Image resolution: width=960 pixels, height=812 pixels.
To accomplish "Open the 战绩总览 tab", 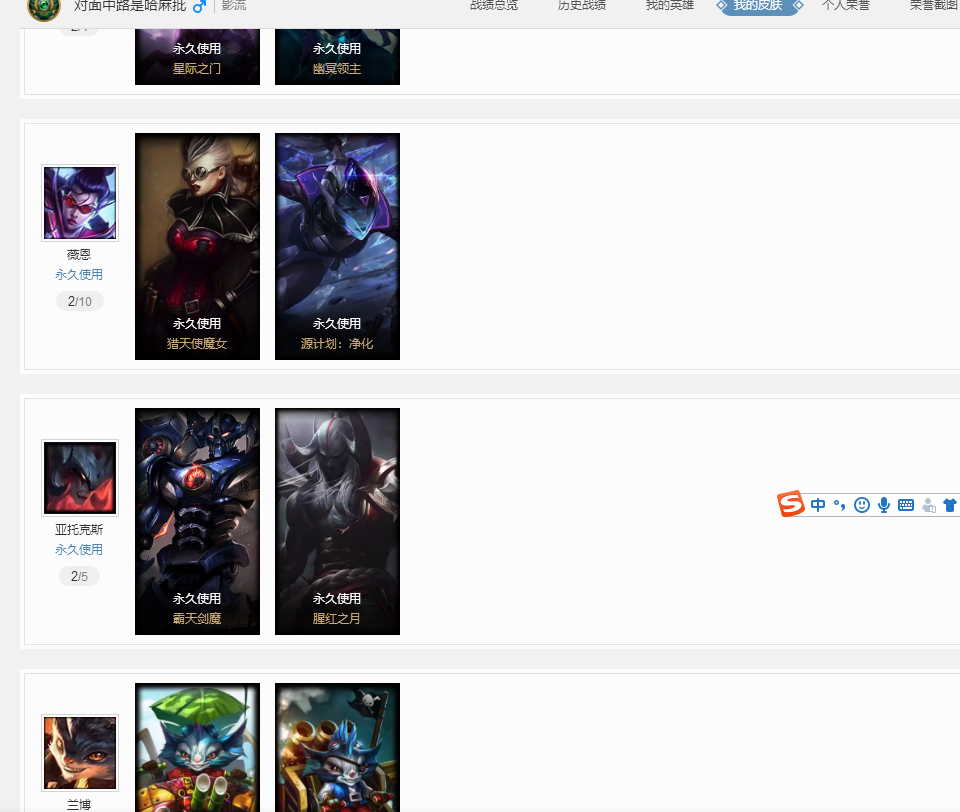I will pyautogui.click(x=494, y=6).
